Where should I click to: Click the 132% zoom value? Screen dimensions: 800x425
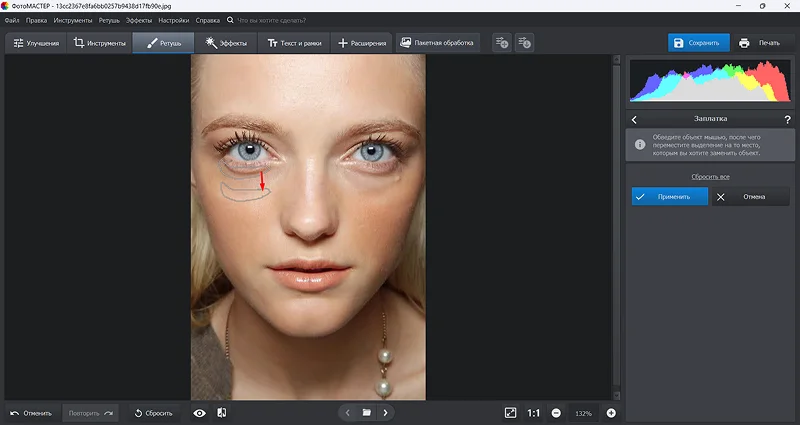coord(583,413)
